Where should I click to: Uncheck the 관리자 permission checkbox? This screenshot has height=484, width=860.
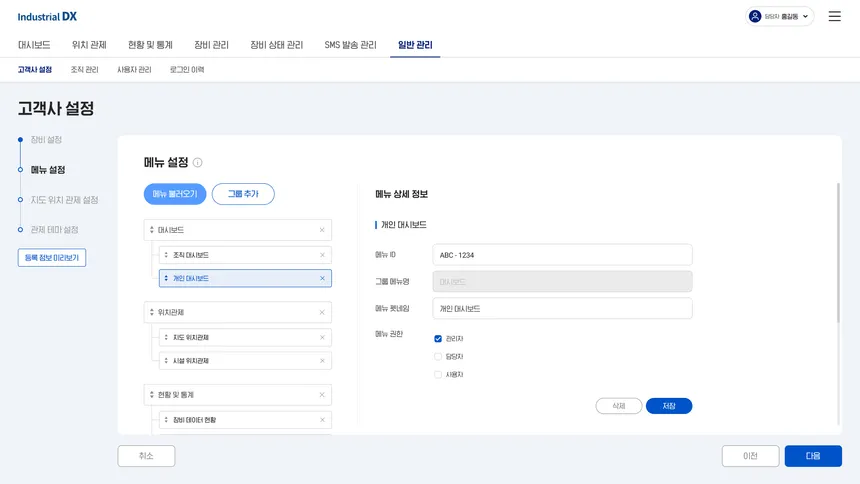coord(438,339)
